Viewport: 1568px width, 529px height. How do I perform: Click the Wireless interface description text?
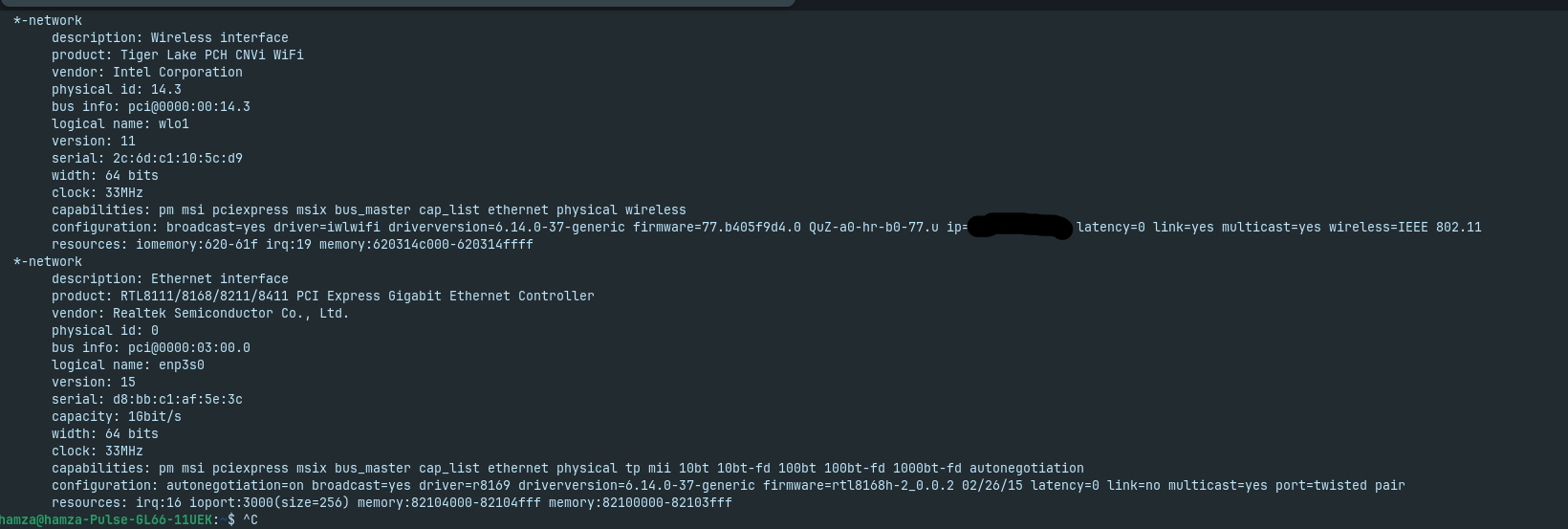(x=219, y=38)
